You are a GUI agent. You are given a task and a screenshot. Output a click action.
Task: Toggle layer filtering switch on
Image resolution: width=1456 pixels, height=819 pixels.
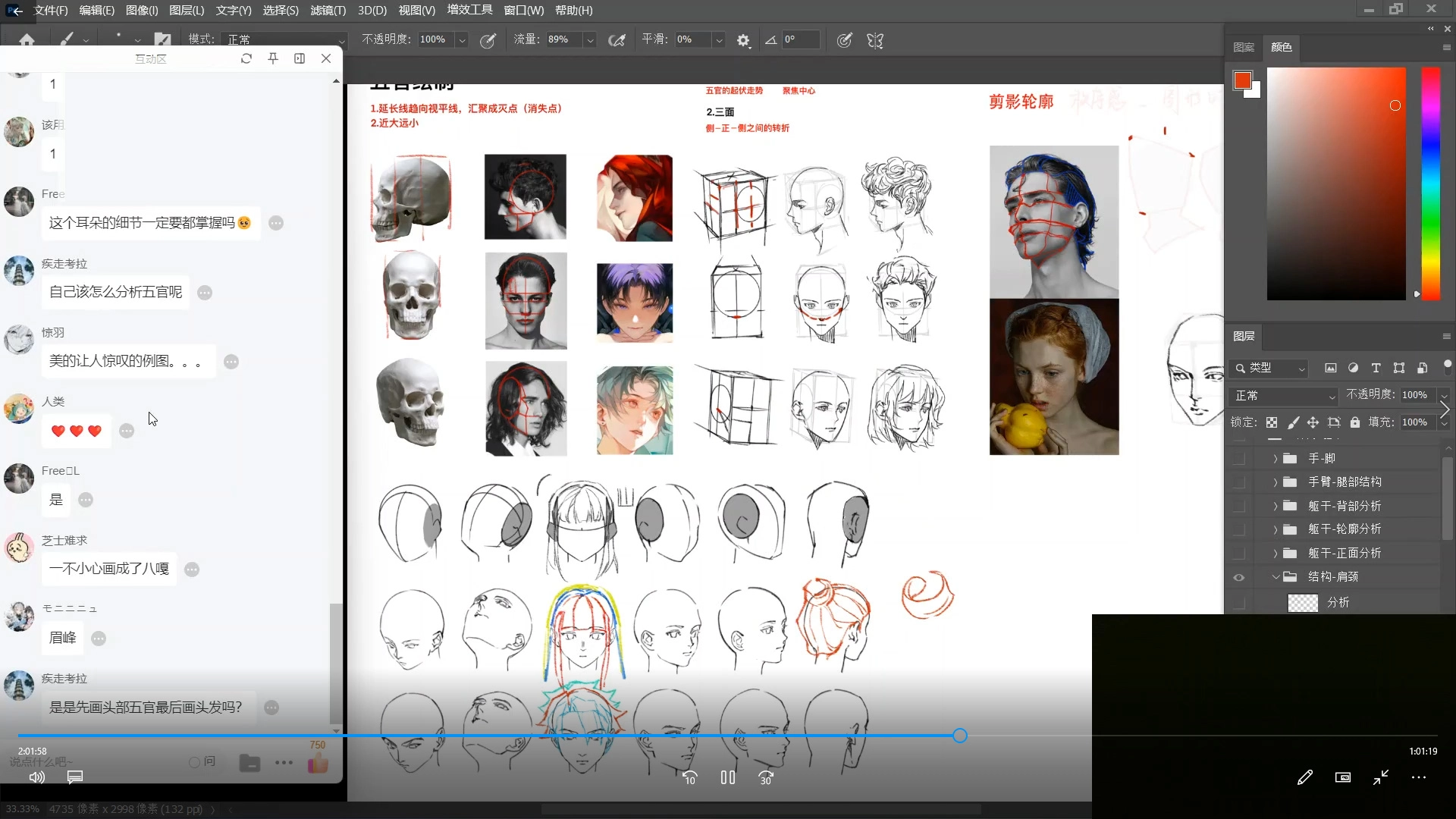1447,366
